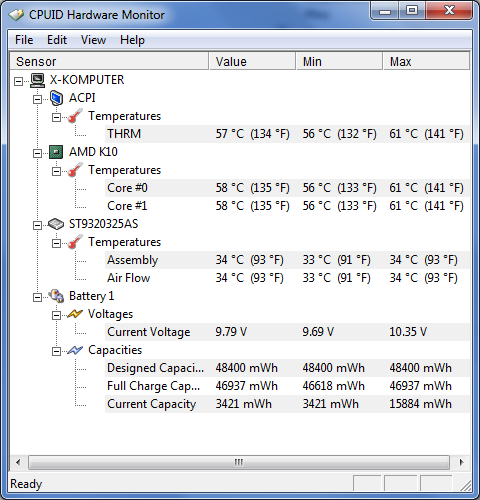The width and height of the screenshot is (480, 500).
Task: Click the Battery 1 icon
Action: point(56,296)
